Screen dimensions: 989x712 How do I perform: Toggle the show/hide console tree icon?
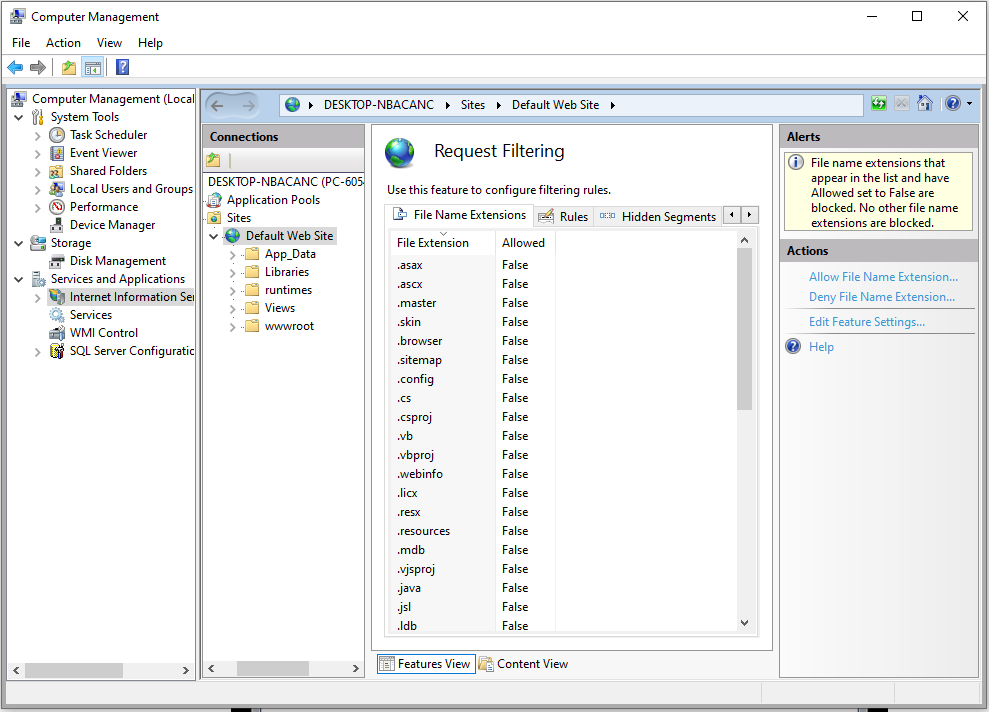pyautogui.click(x=93, y=67)
